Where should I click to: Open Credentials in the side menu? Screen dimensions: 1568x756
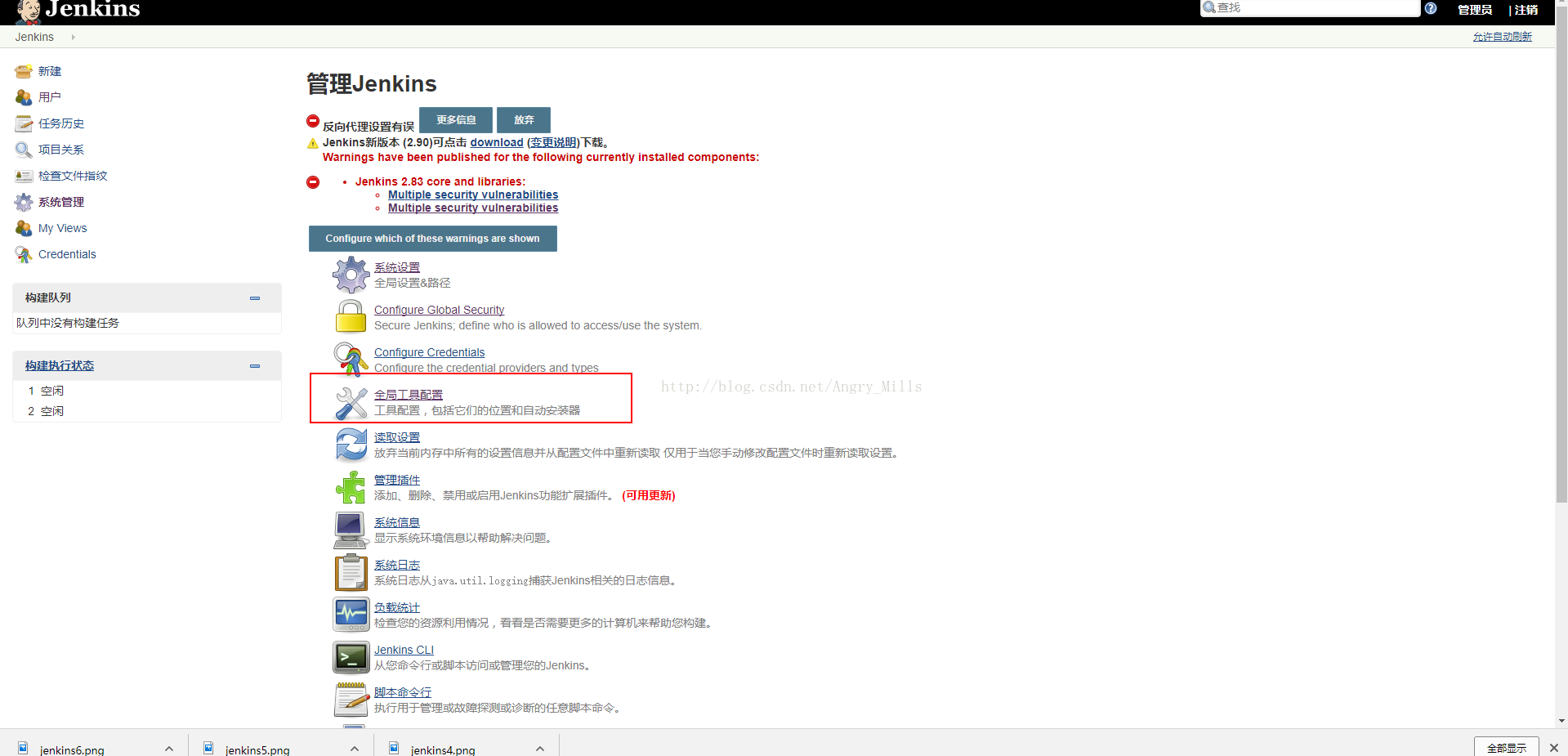(x=67, y=254)
